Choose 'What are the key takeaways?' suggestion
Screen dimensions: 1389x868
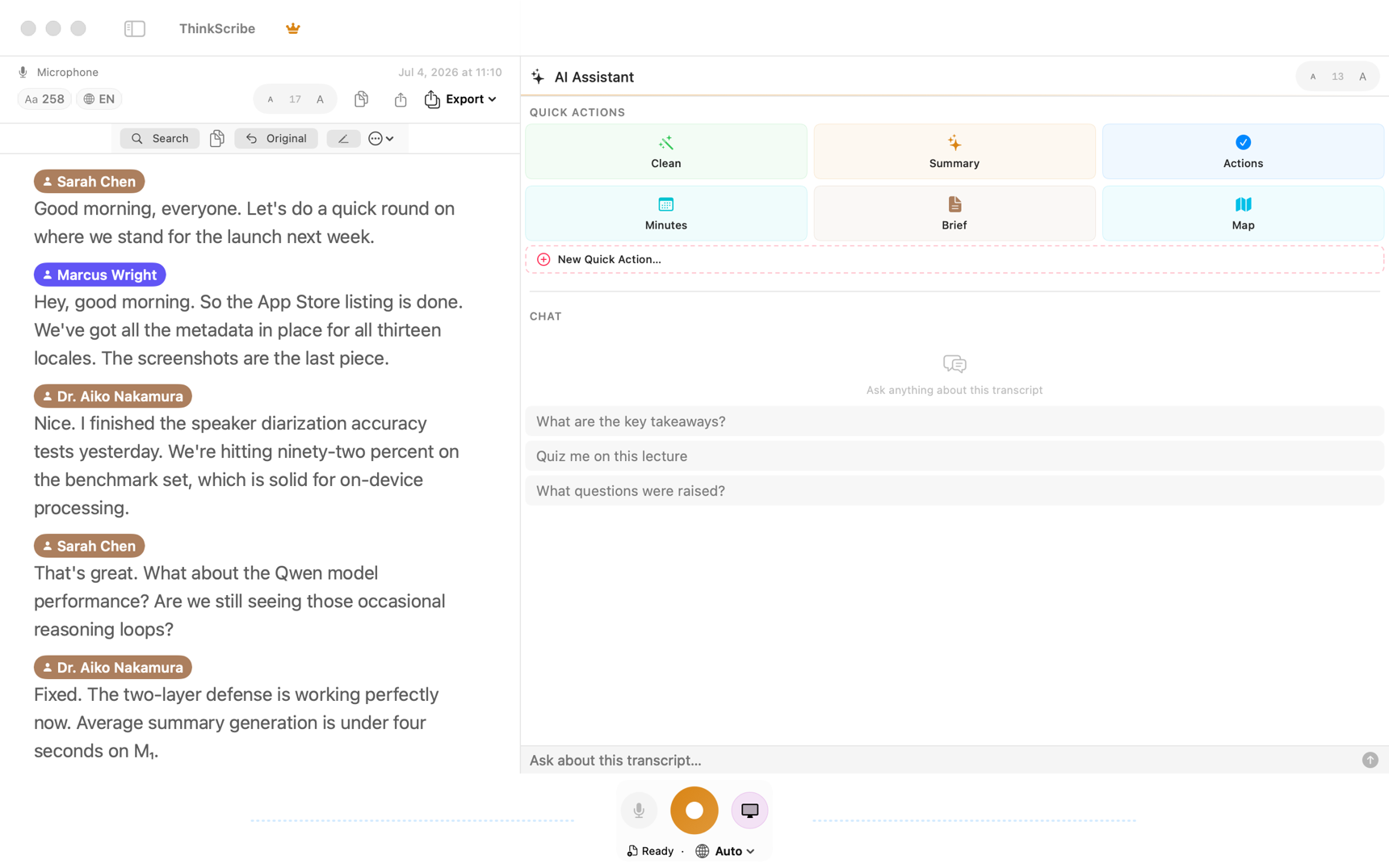[955, 421]
